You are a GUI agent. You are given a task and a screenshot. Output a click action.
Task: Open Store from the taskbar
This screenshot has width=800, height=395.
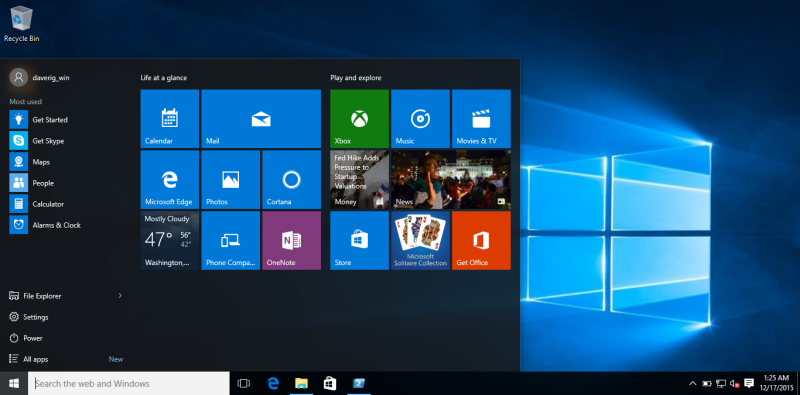click(x=330, y=383)
